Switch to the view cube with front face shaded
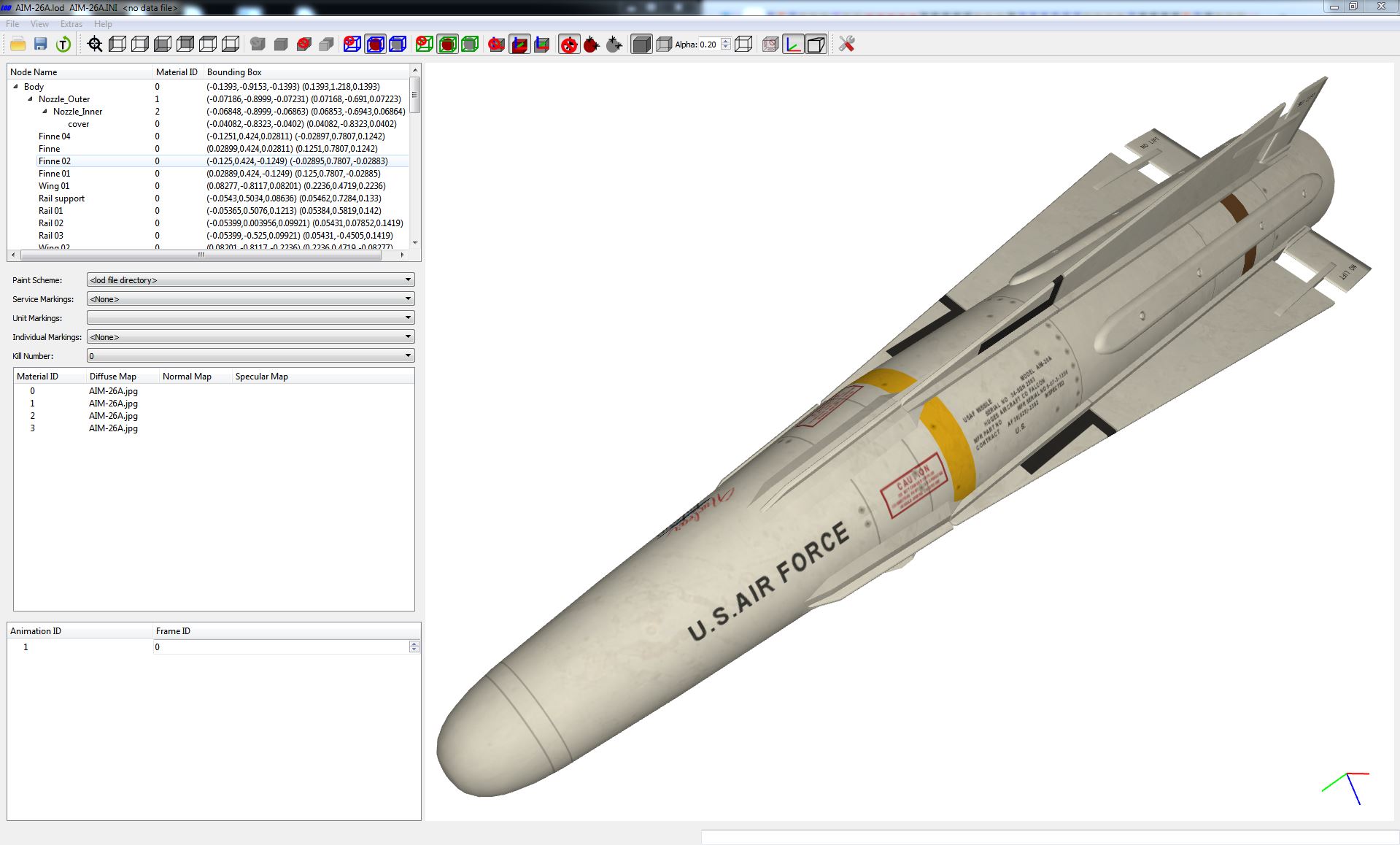 tap(163, 45)
